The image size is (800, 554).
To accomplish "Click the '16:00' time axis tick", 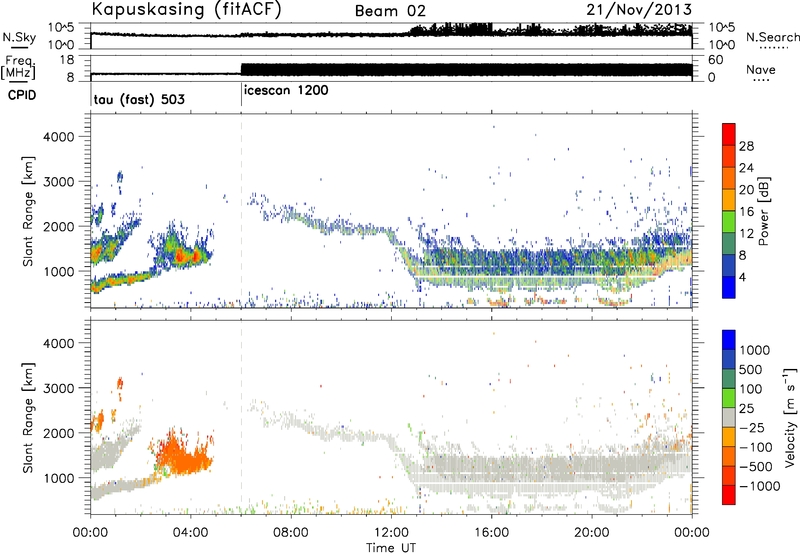I will pos(491,533).
